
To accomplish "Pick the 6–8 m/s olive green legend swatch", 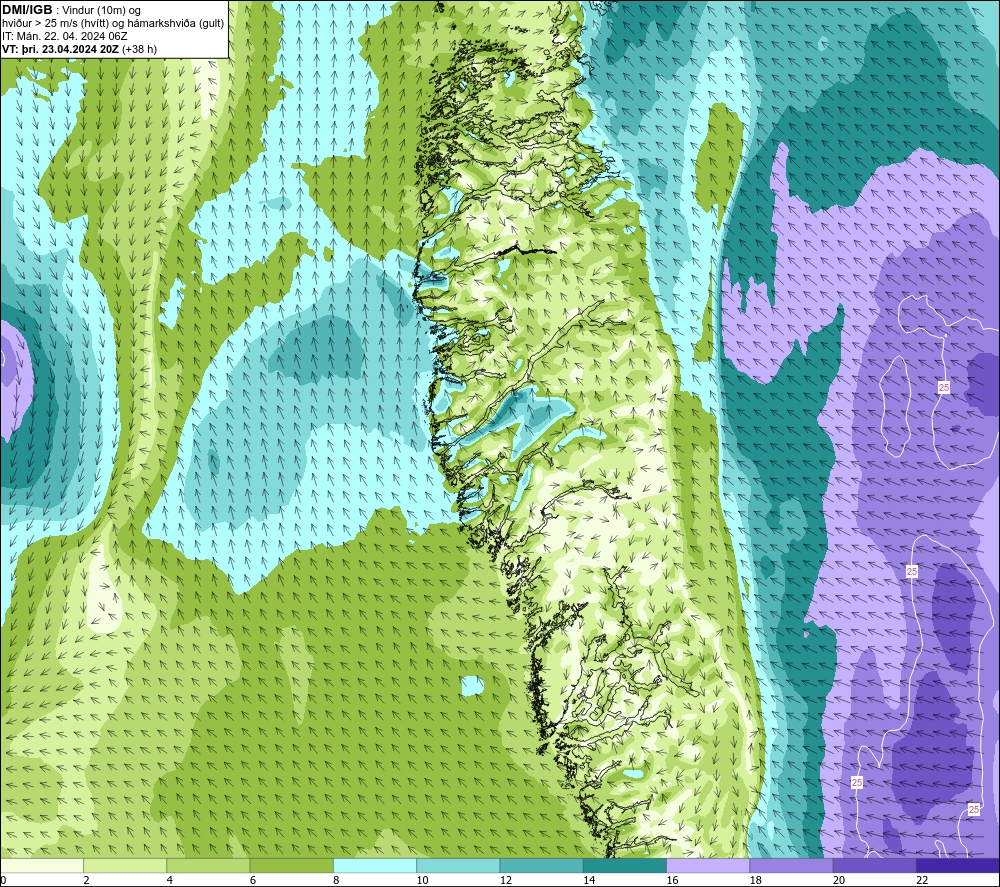I will pos(291,865).
